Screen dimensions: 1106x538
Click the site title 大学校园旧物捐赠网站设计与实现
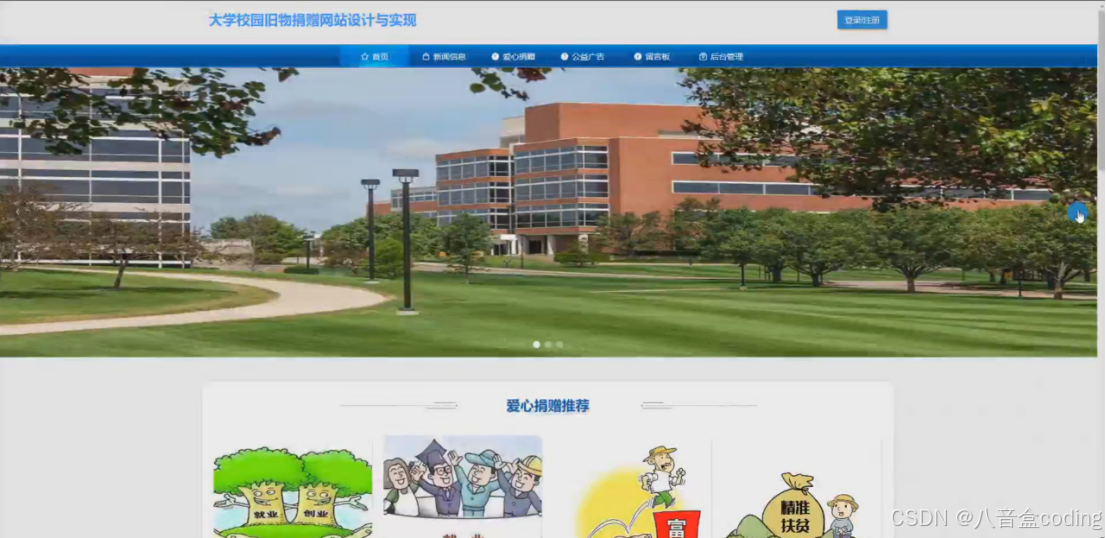coord(312,20)
